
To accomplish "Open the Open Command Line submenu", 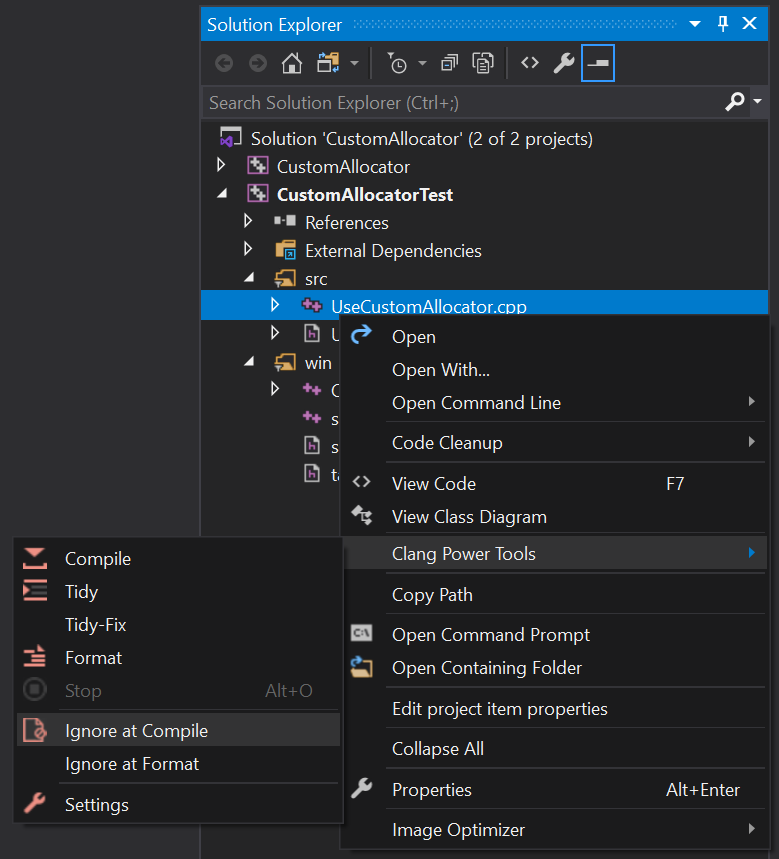I will (553, 403).
